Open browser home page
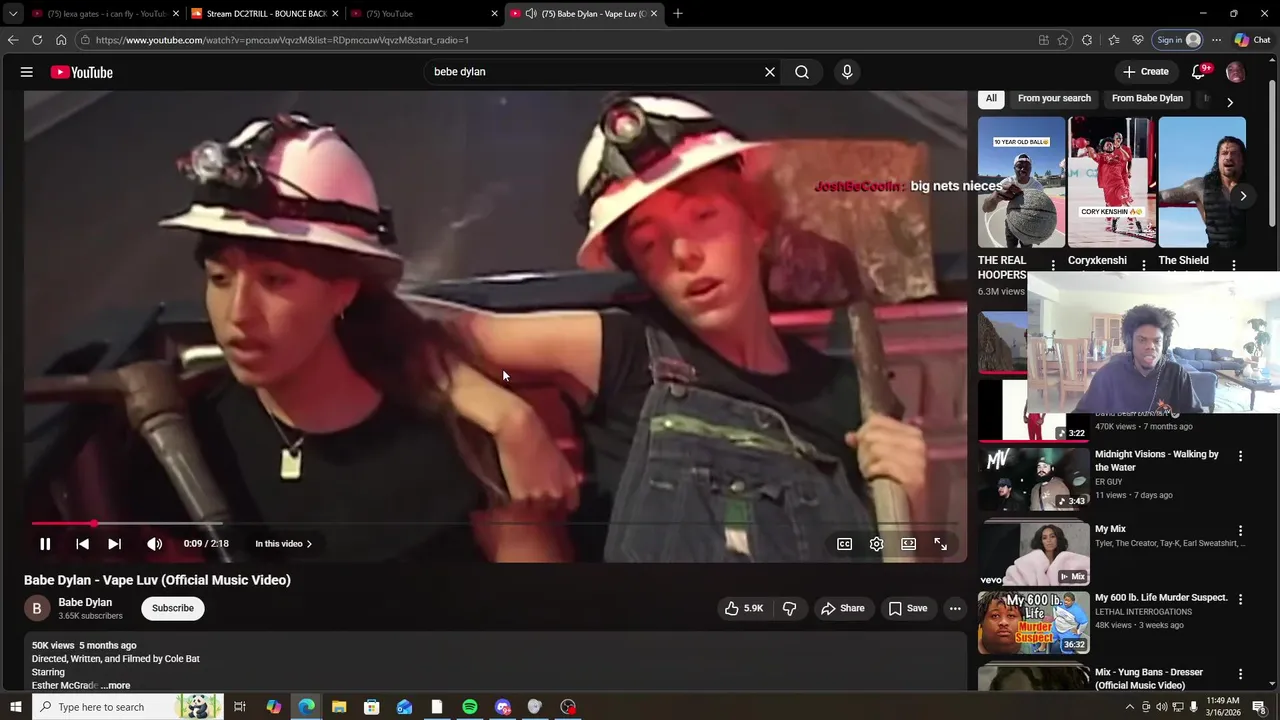 pyautogui.click(x=61, y=40)
